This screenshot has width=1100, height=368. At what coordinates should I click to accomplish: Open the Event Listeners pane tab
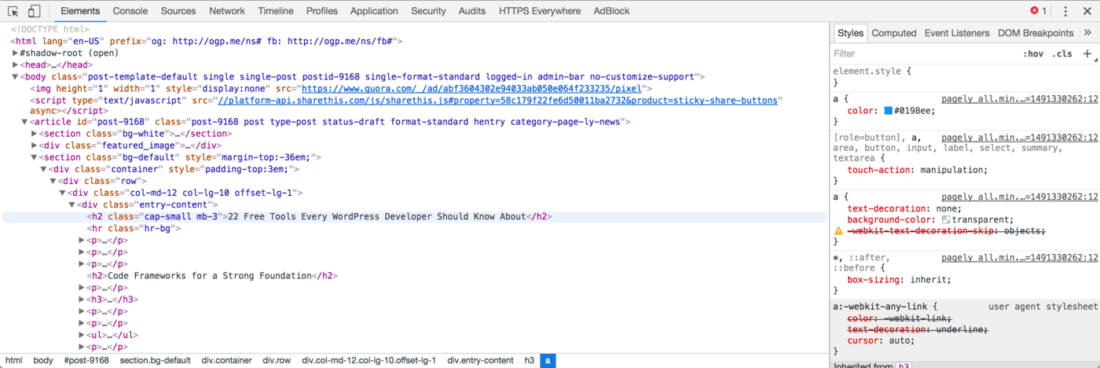click(957, 33)
